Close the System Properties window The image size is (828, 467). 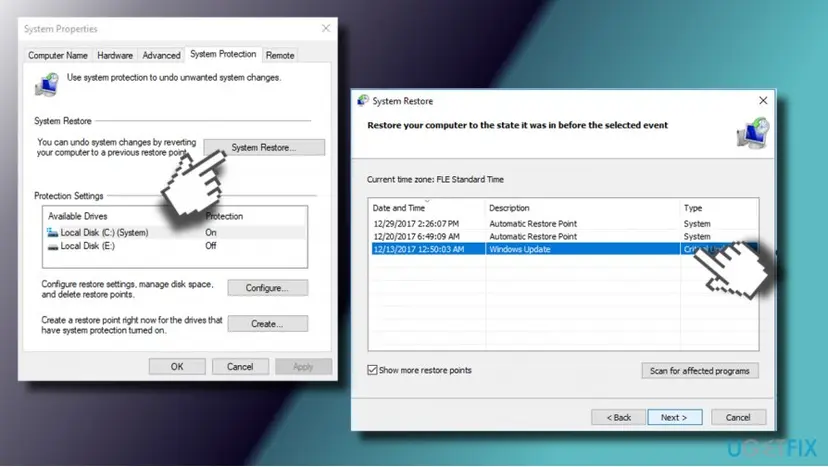(326, 28)
